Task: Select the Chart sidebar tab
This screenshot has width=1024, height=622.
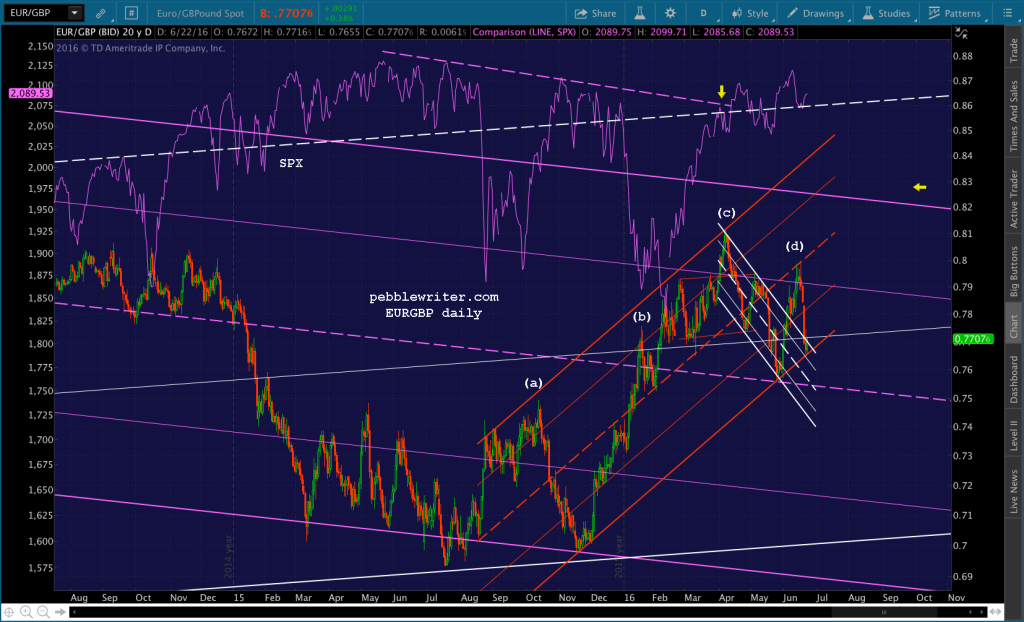Action: tap(1014, 327)
